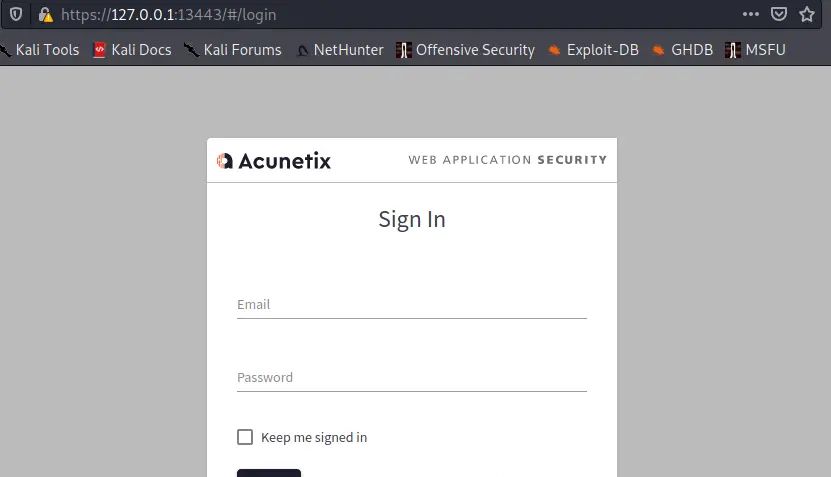
Task: Open the GHDB bookmark
Action: pos(693,49)
